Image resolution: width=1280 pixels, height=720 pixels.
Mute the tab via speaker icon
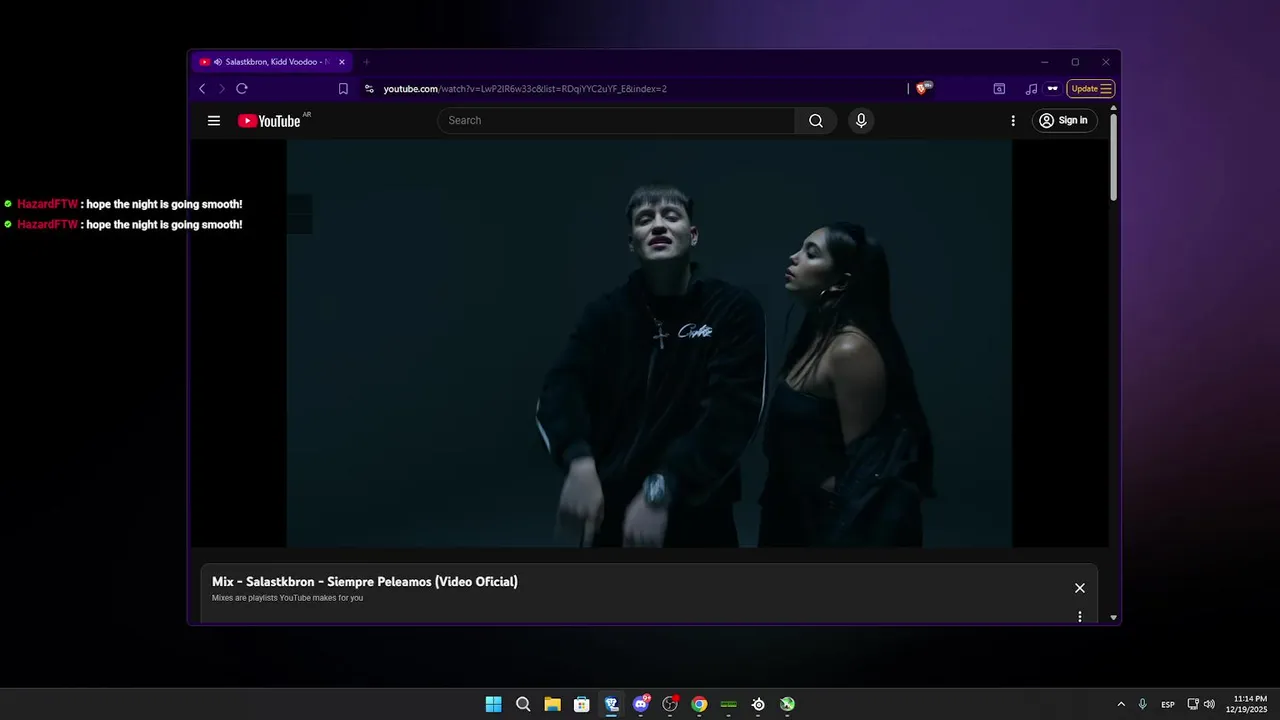pyautogui.click(x=218, y=62)
